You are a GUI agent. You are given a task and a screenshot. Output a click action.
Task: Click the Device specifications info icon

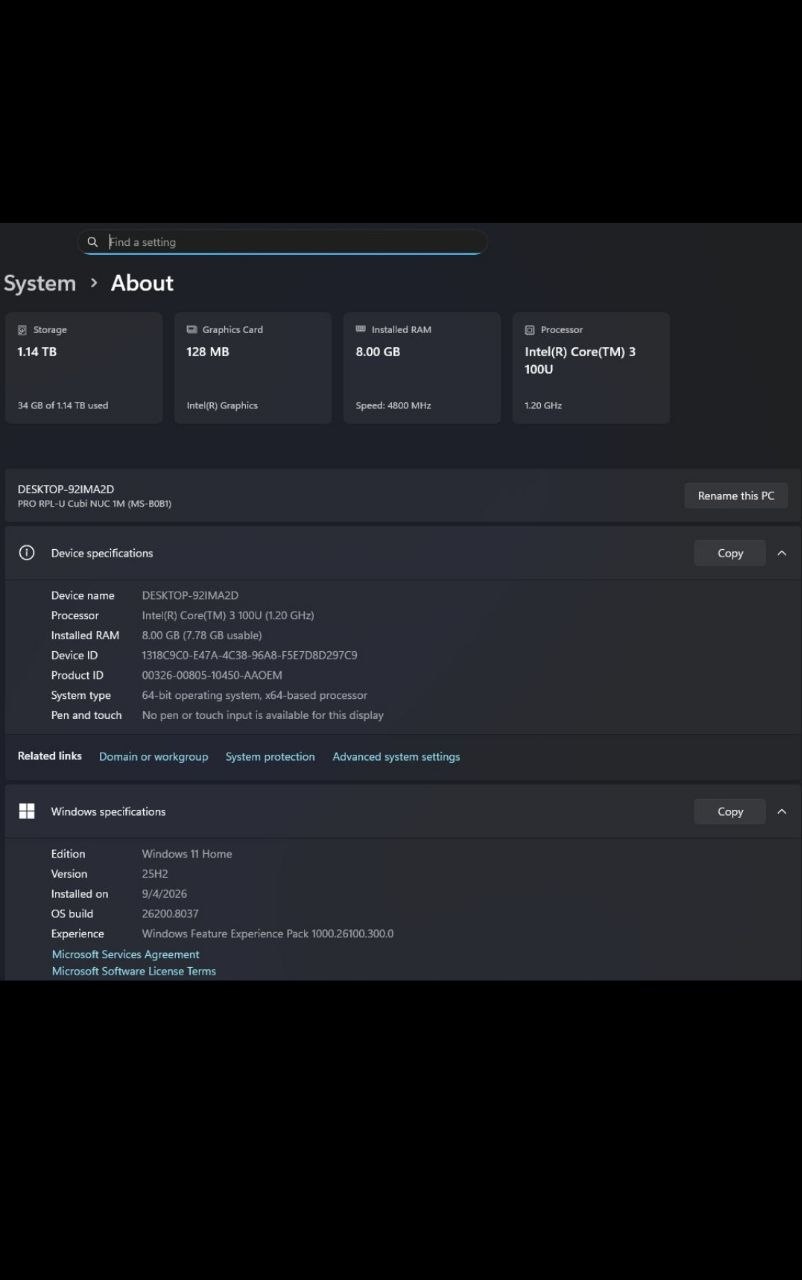tap(27, 553)
